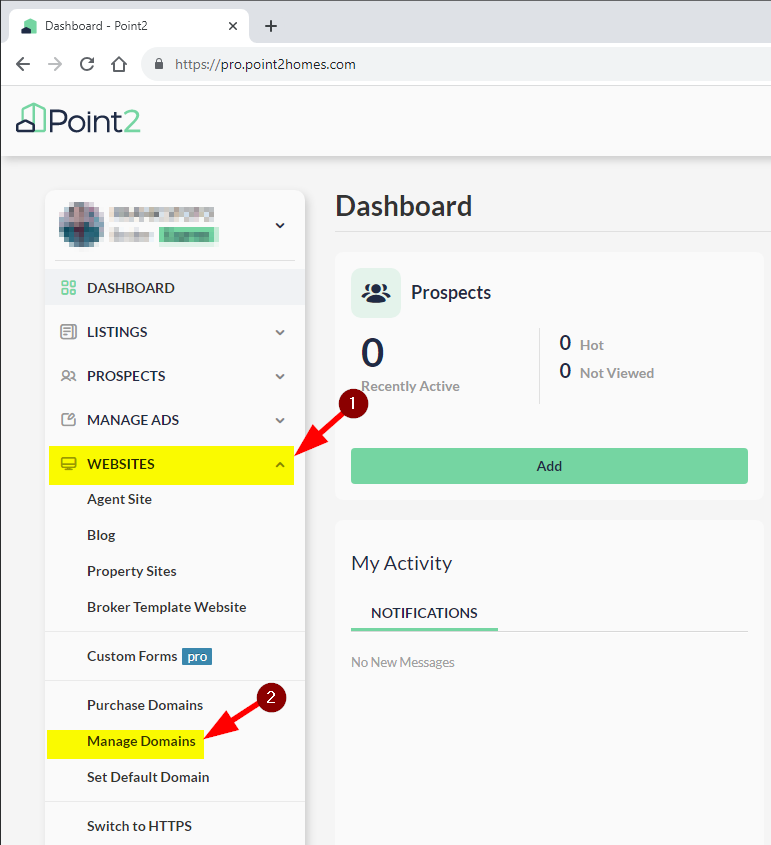Click the address bar URL field
This screenshot has width=771, height=845.
coord(456,65)
